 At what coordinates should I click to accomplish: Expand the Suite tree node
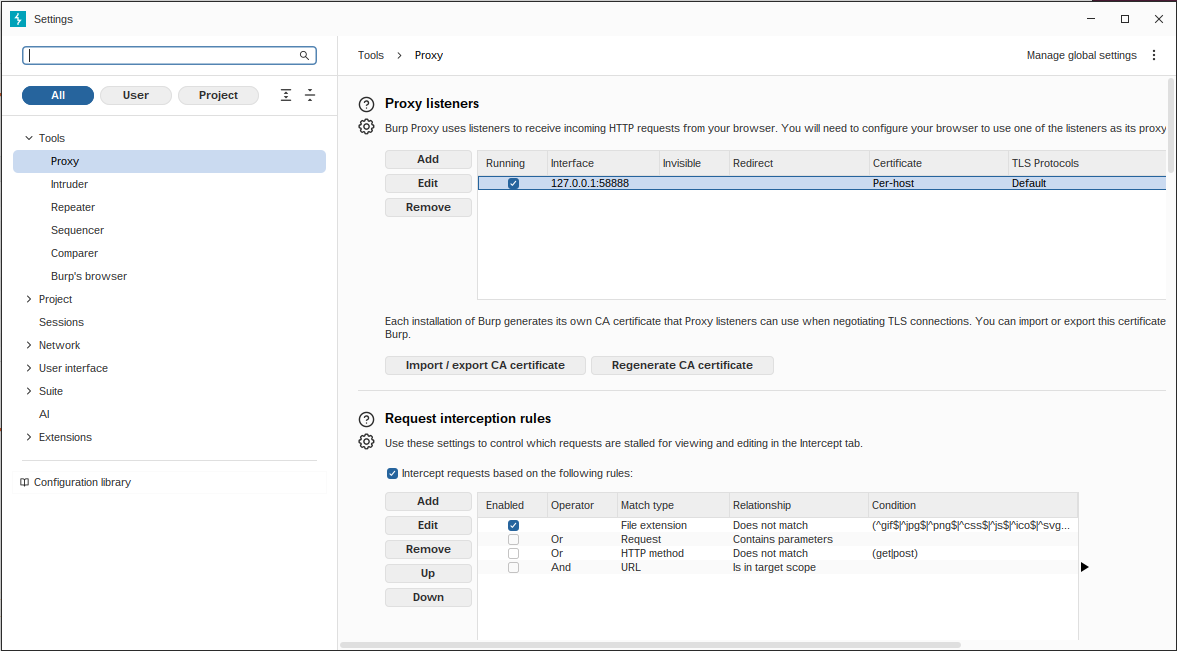[x=29, y=391]
